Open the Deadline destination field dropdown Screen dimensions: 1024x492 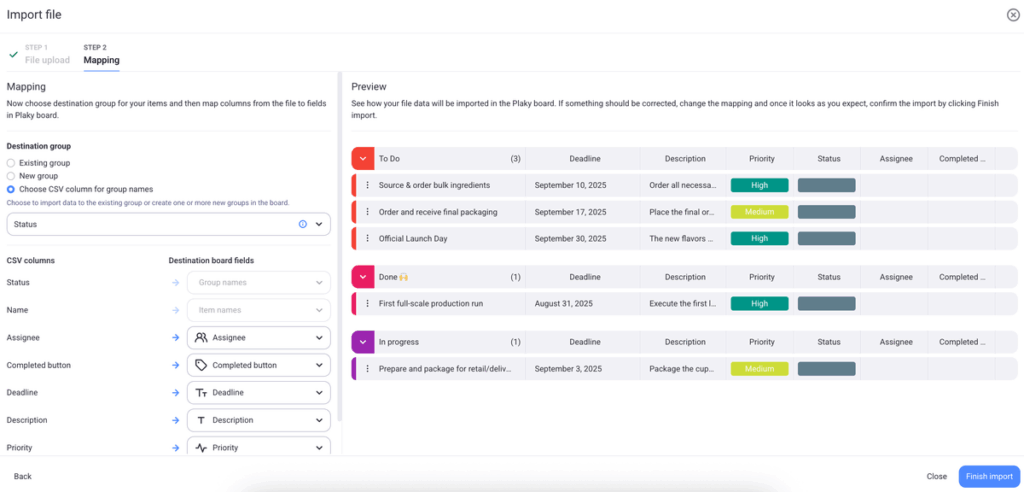tap(258, 393)
